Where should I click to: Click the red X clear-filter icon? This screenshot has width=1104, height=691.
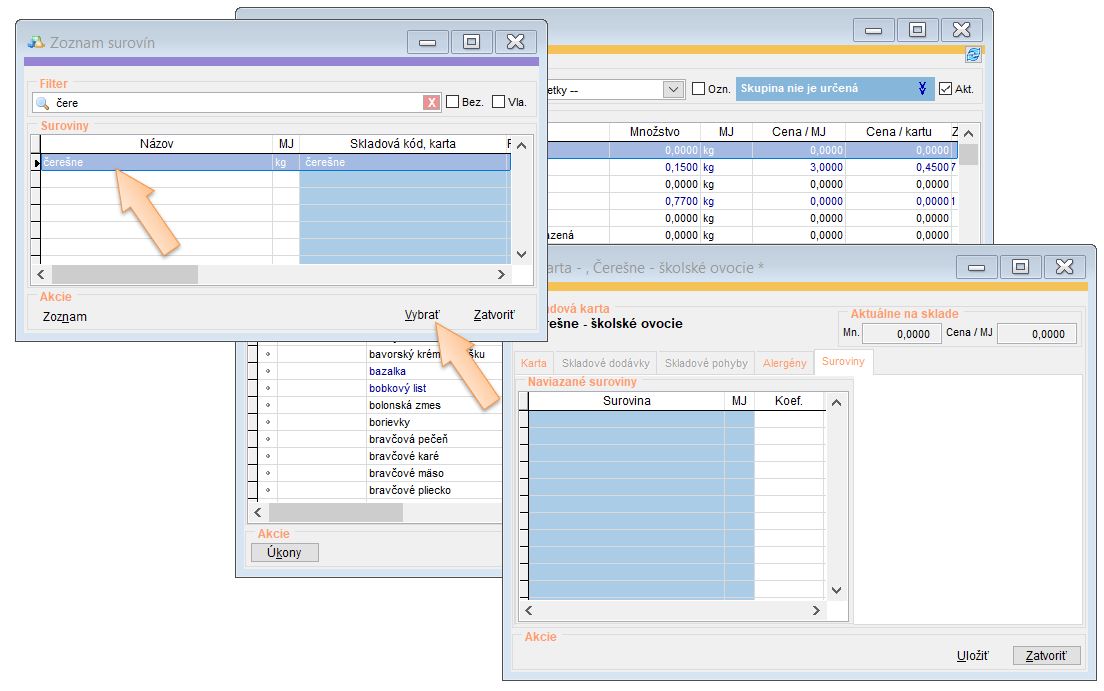pyautogui.click(x=431, y=102)
